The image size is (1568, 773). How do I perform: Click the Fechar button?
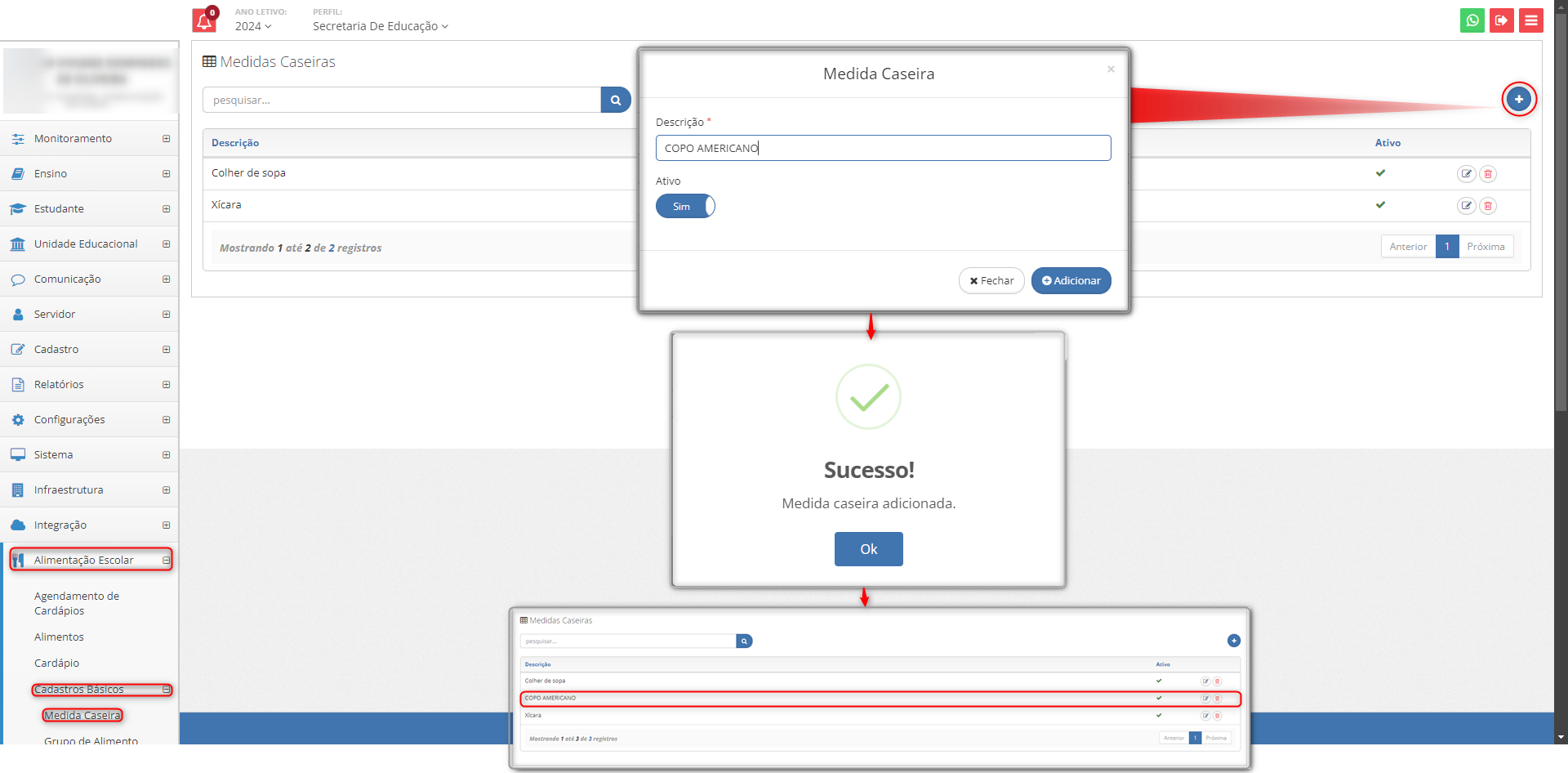(991, 280)
